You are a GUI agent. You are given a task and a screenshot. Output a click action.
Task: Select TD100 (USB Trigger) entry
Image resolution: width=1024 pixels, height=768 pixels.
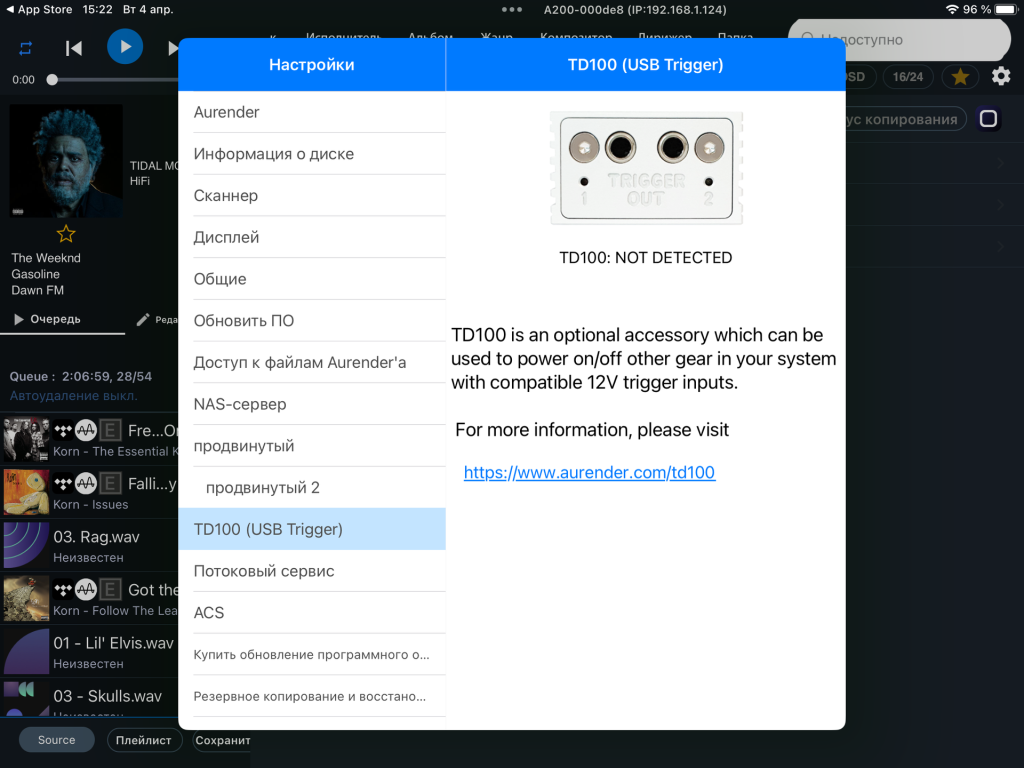(312, 530)
